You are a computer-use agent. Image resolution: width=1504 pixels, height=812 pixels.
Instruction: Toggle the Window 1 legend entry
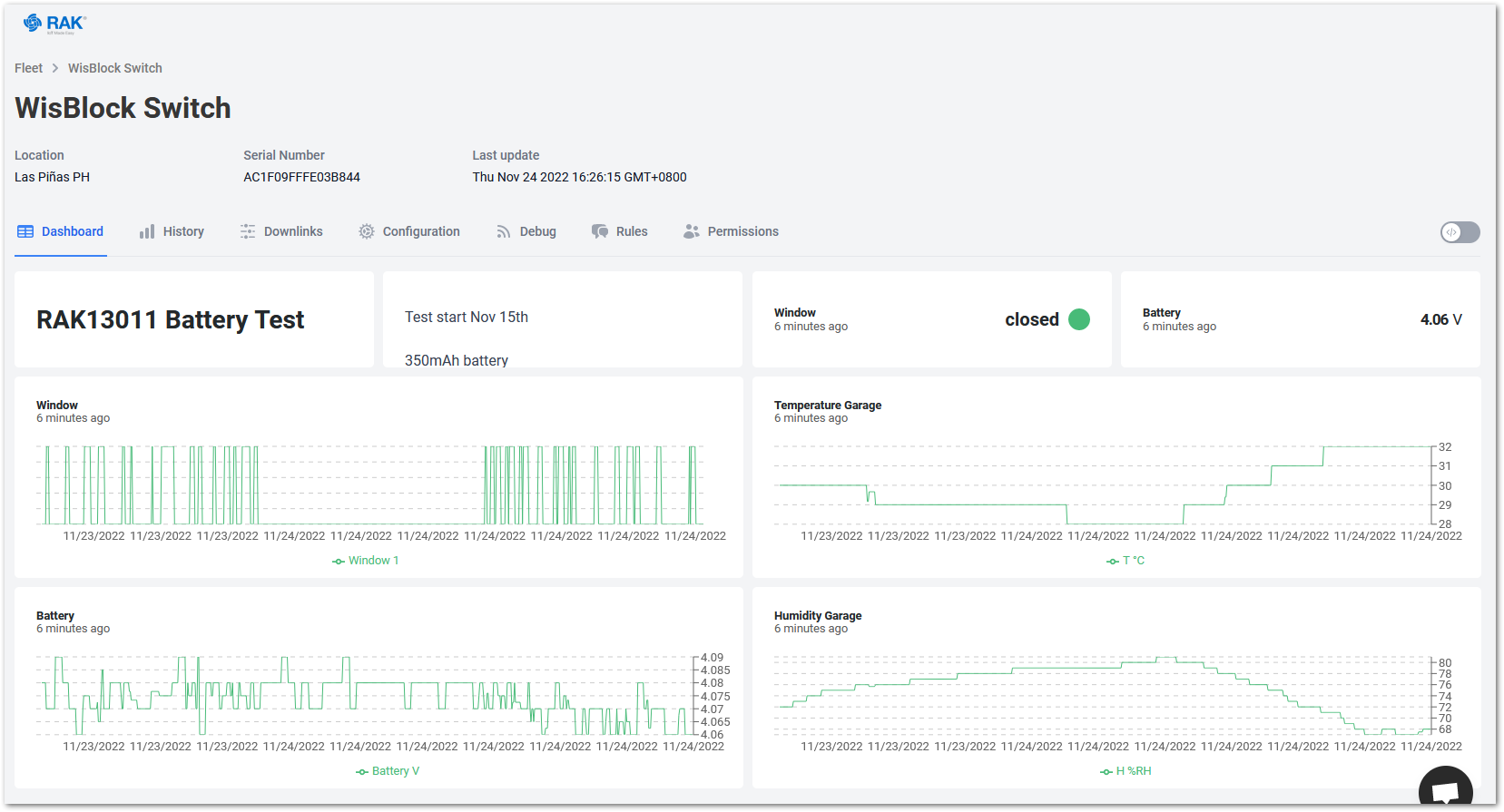pyautogui.click(x=365, y=561)
